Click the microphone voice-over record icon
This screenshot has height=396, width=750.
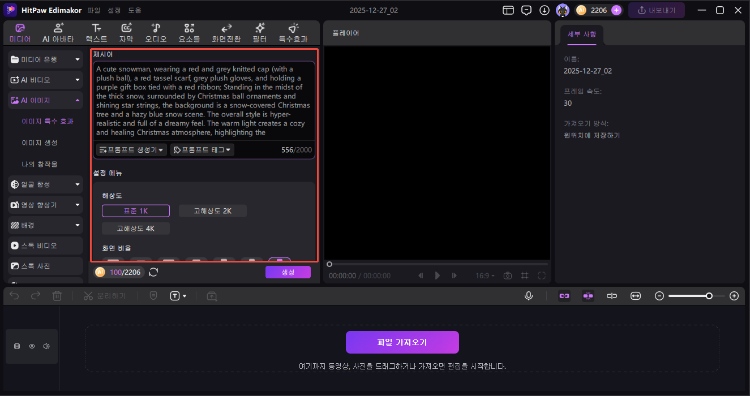tap(529, 296)
